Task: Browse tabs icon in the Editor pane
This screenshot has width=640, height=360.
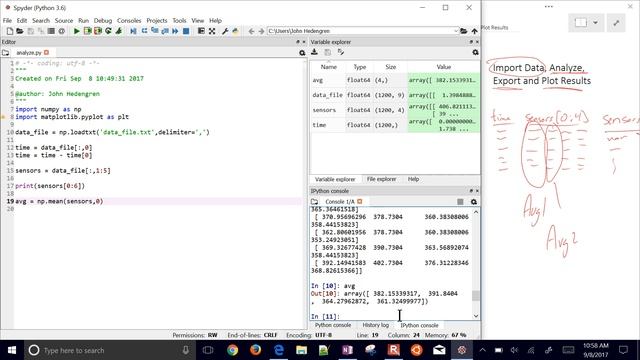Action: 5,53
